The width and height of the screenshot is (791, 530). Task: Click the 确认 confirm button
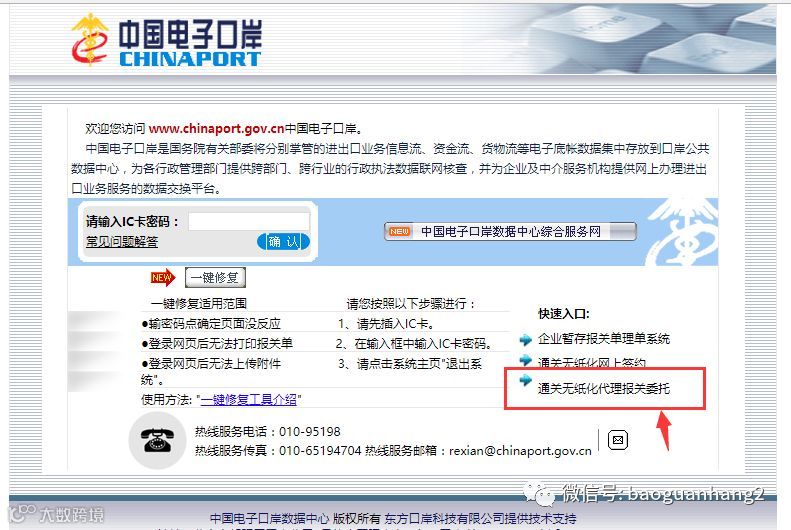tap(283, 242)
